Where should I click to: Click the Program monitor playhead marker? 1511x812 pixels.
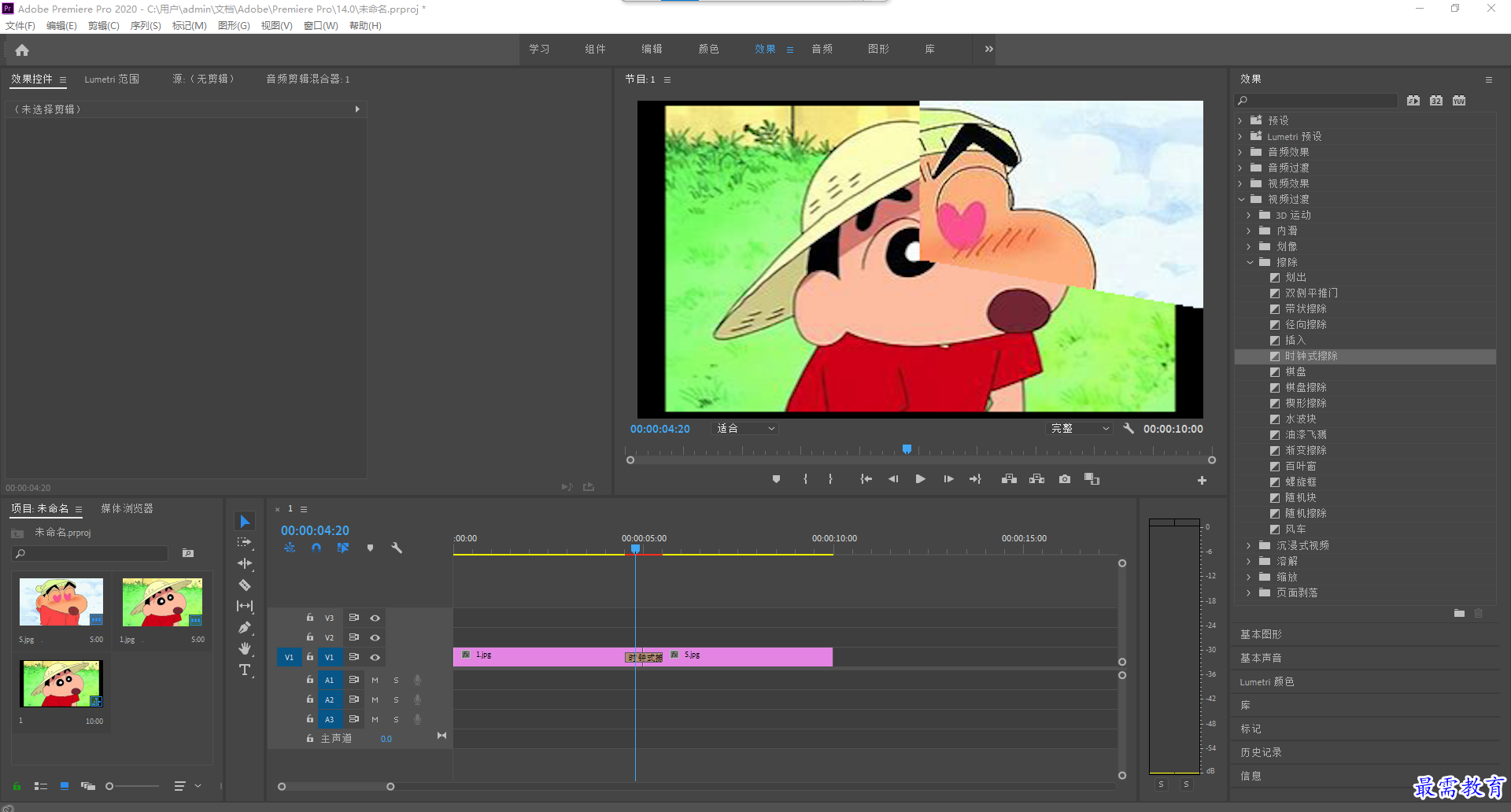click(907, 449)
